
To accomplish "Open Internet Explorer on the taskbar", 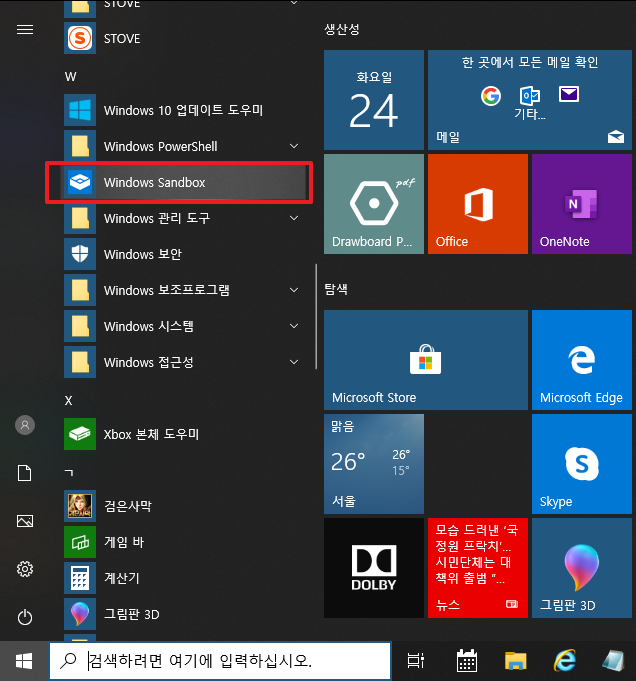I will pyautogui.click(x=565, y=661).
